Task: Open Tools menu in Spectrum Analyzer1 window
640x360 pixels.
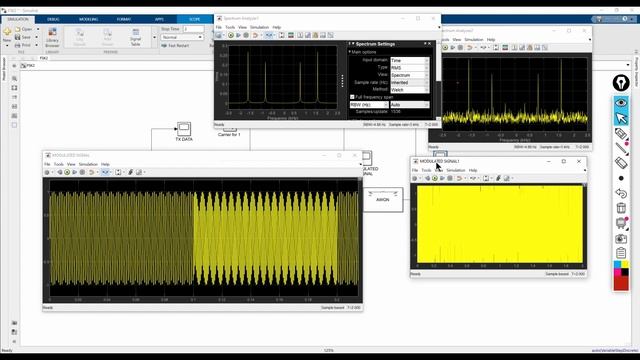Action: tap(230, 27)
